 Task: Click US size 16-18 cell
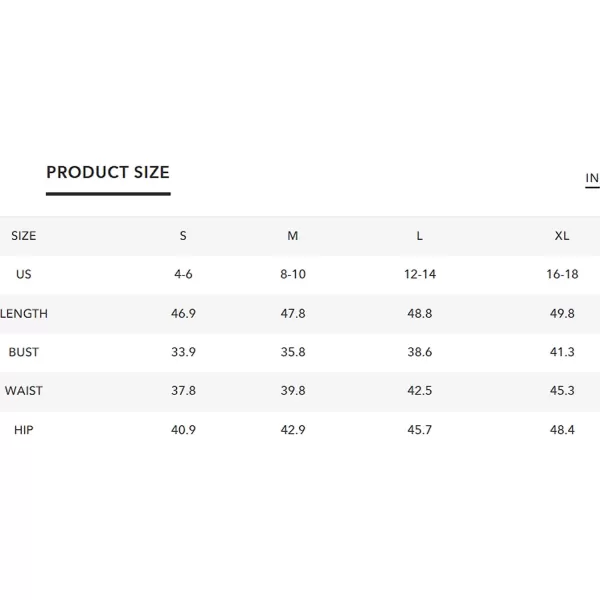[562, 274]
